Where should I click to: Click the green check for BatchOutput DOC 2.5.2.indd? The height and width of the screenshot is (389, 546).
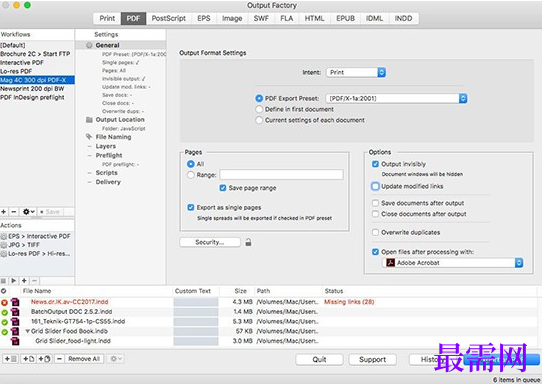pyautogui.click(x=4, y=312)
